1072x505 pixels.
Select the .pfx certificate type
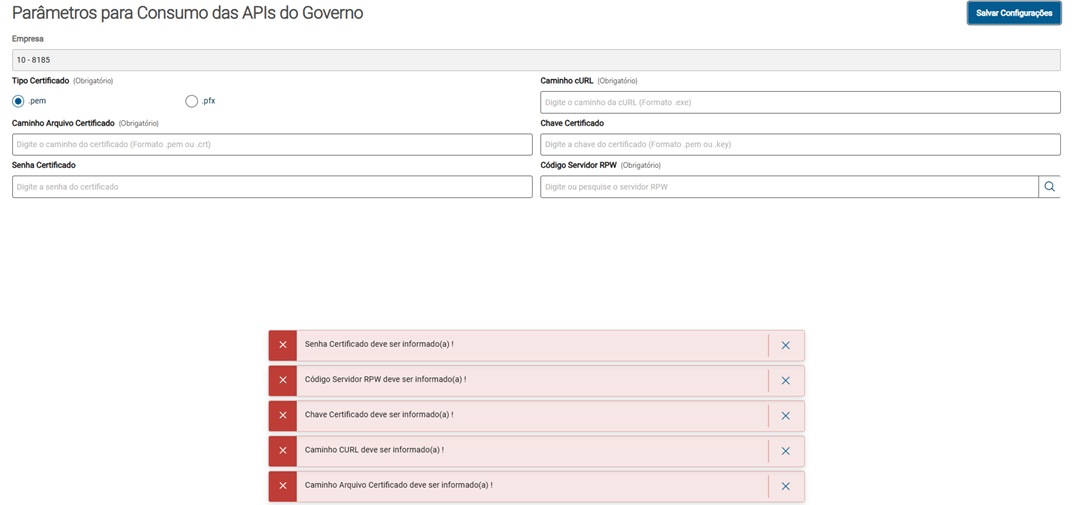(x=192, y=101)
